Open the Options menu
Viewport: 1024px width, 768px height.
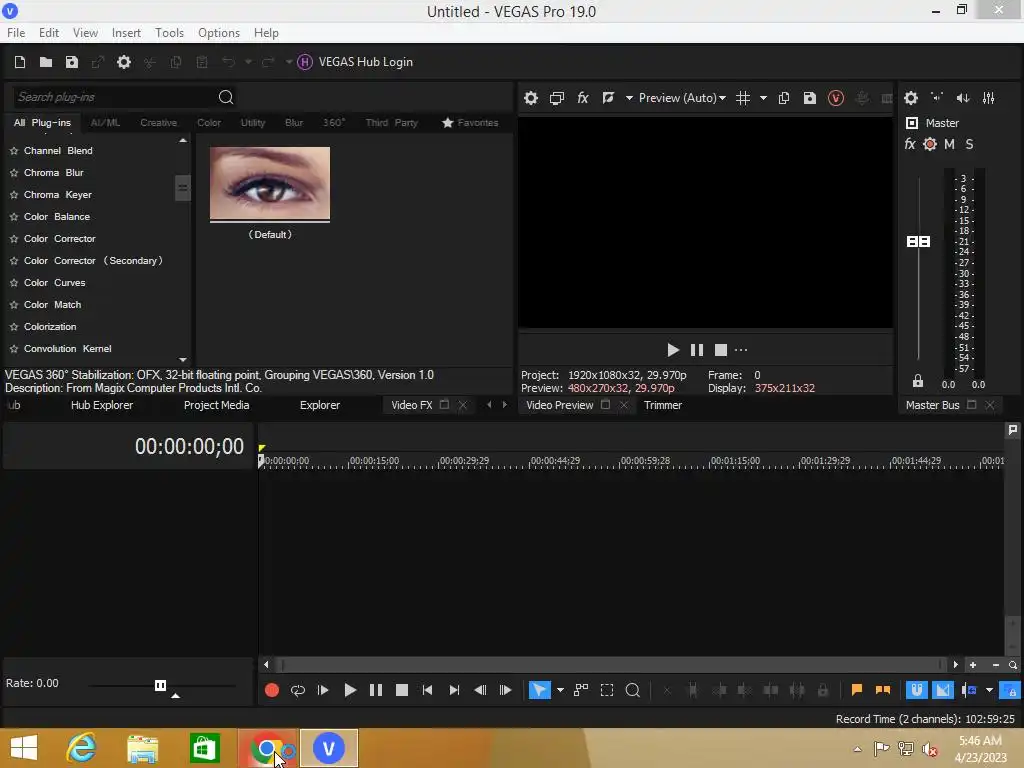pos(219,33)
